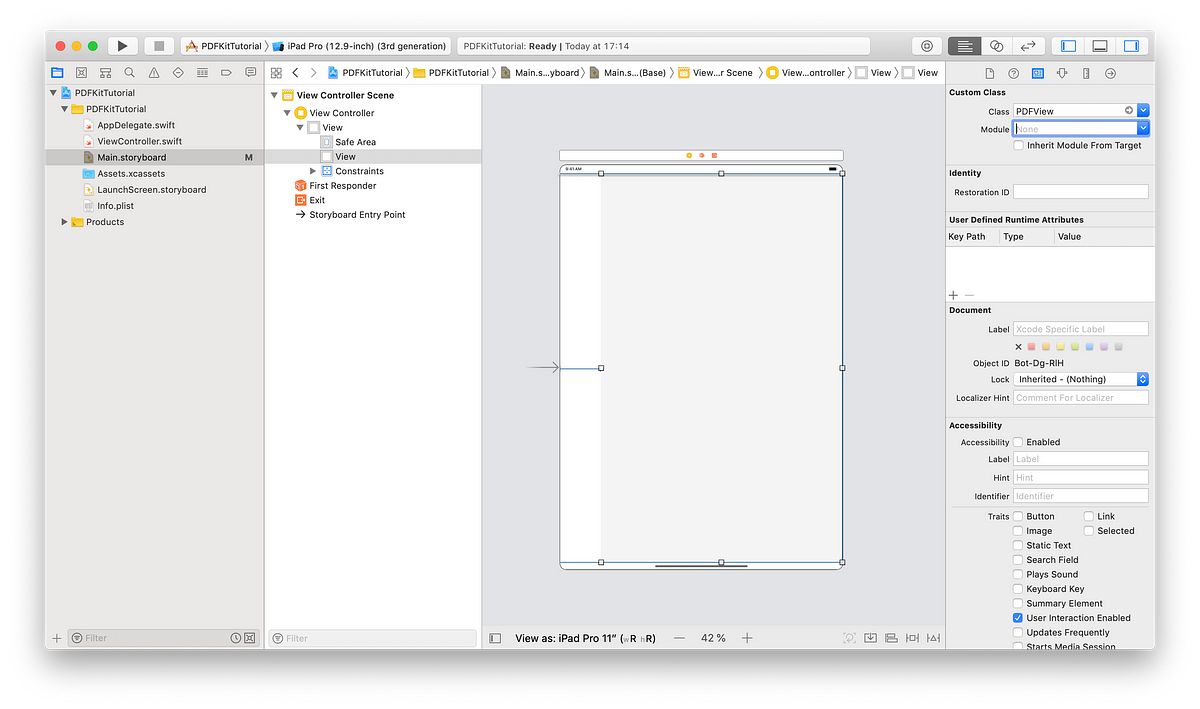Open the Report navigator icon
This screenshot has width=1200, height=709.
tap(250, 72)
